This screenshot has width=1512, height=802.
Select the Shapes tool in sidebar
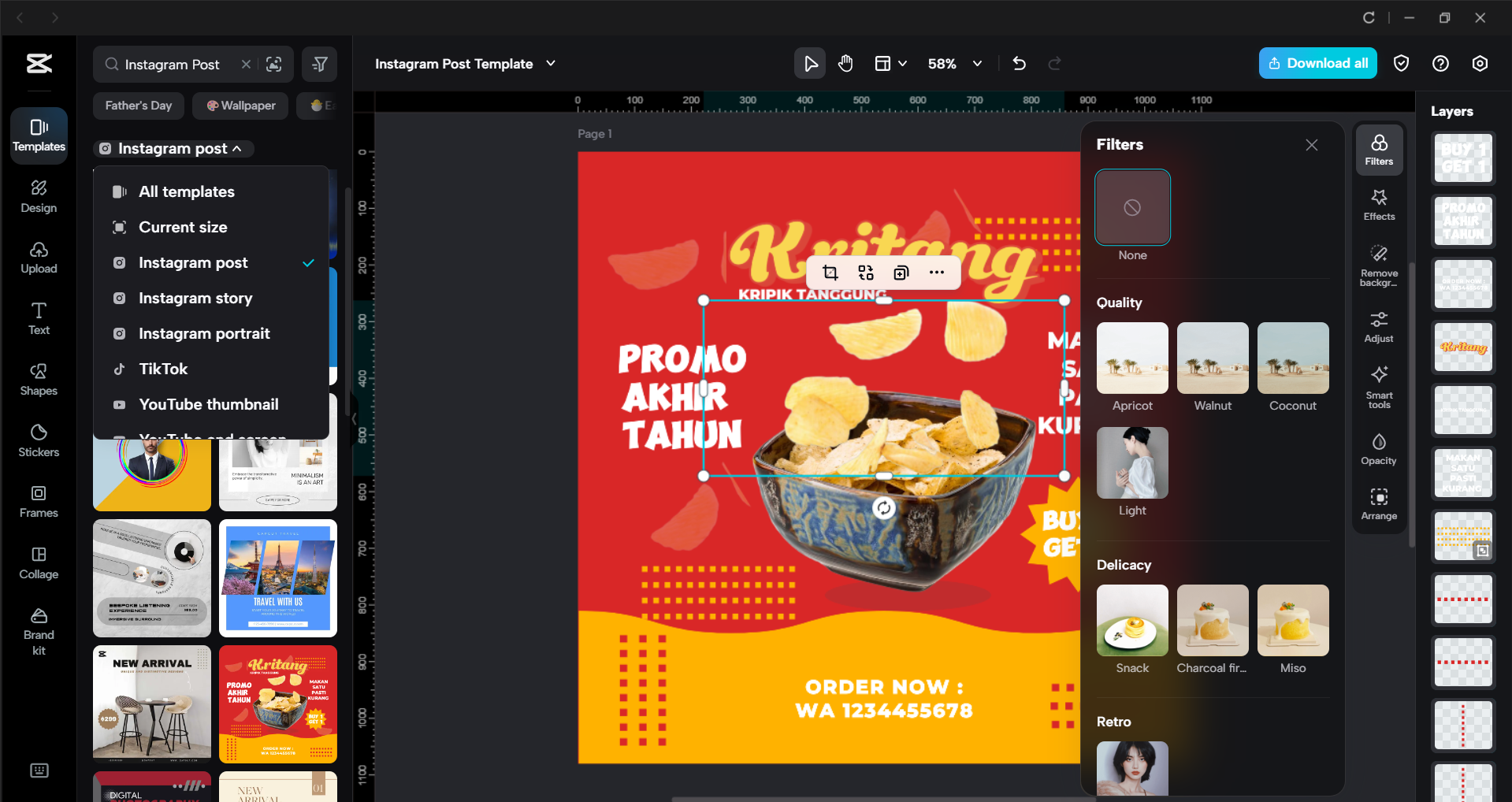38,379
